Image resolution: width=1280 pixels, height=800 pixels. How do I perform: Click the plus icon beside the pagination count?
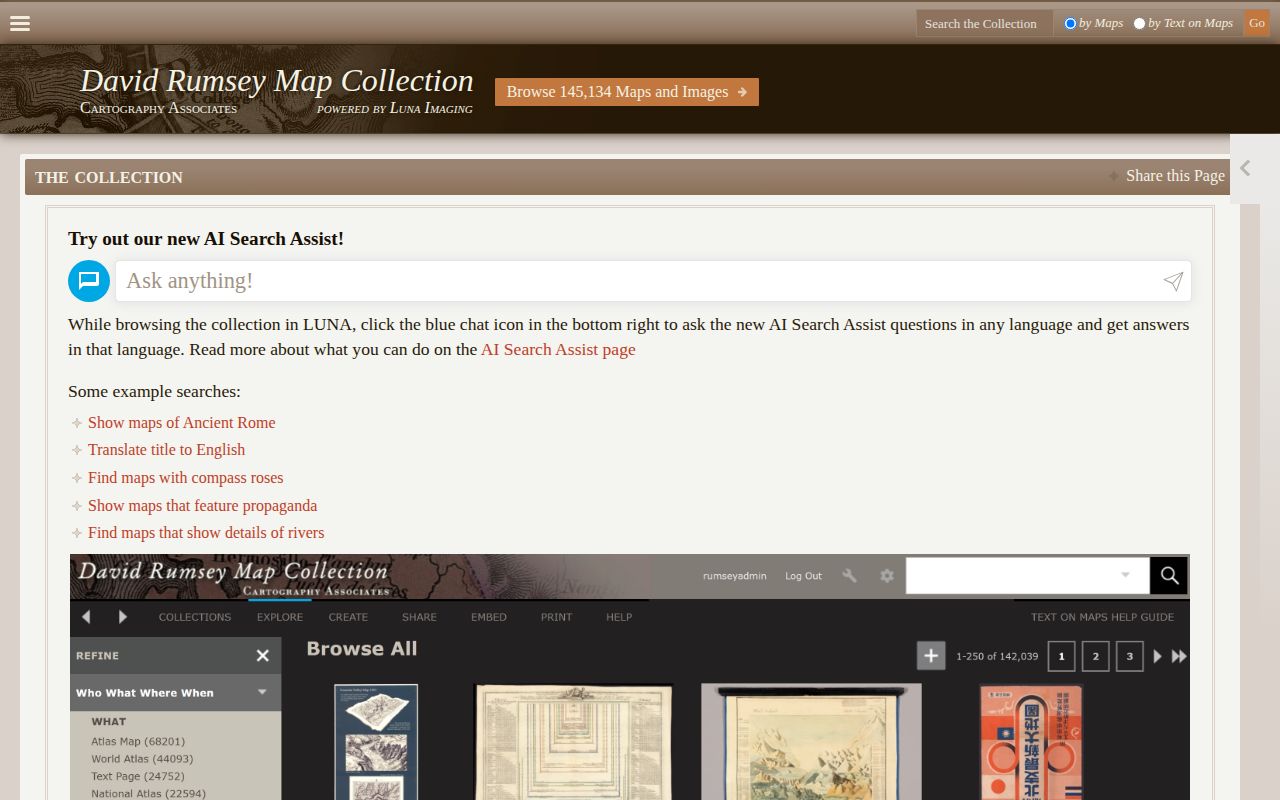click(930, 655)
